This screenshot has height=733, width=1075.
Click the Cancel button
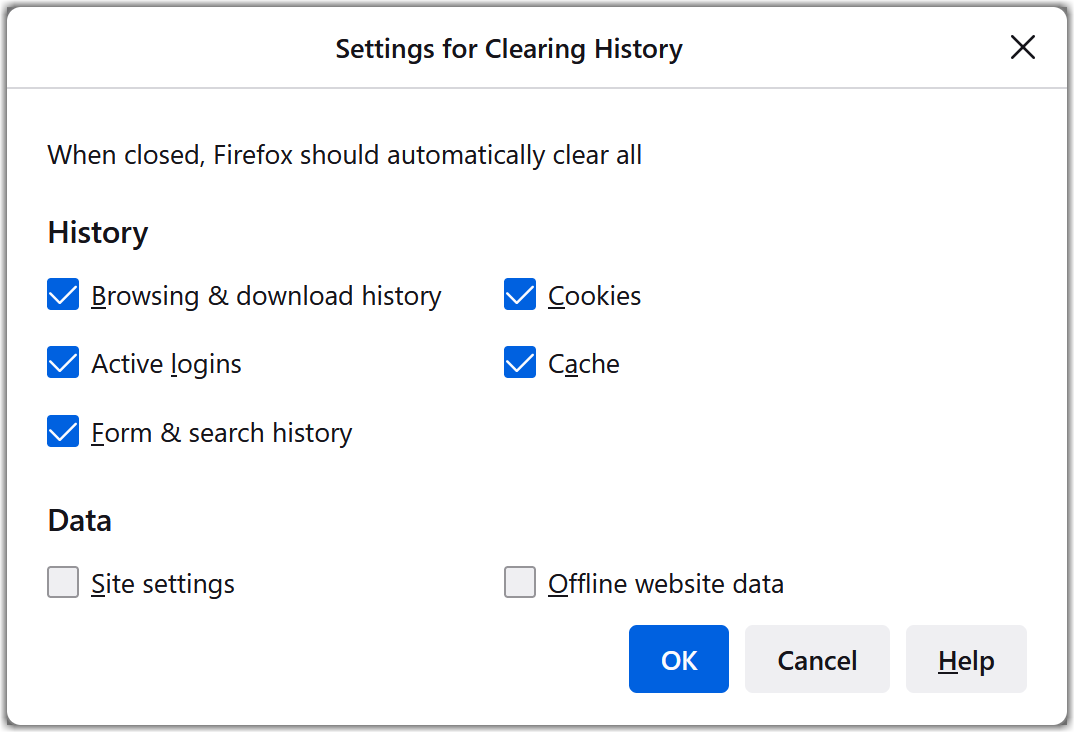click(816, 659)
